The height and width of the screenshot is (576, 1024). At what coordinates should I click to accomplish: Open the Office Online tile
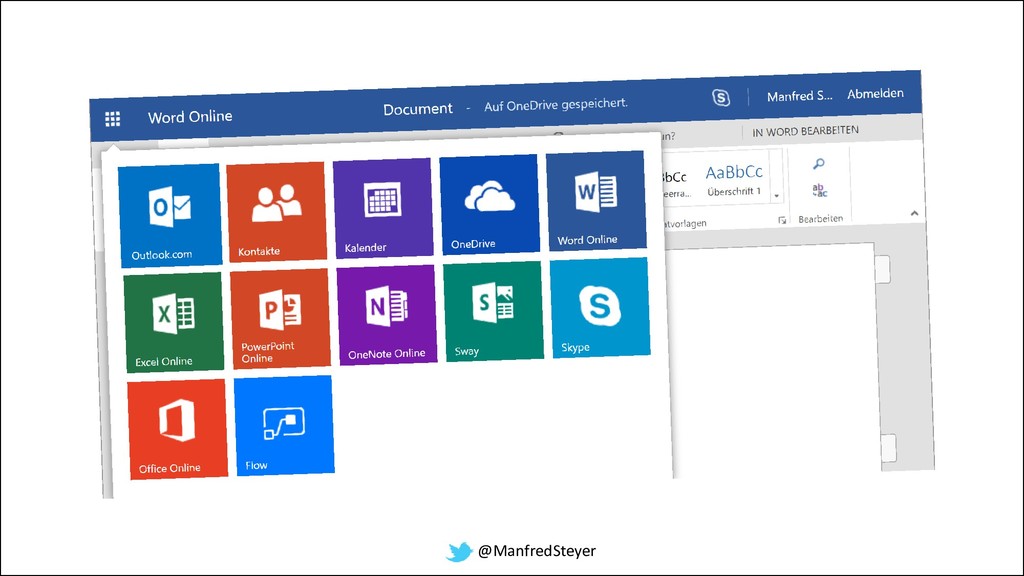click(x=178, y=428)
